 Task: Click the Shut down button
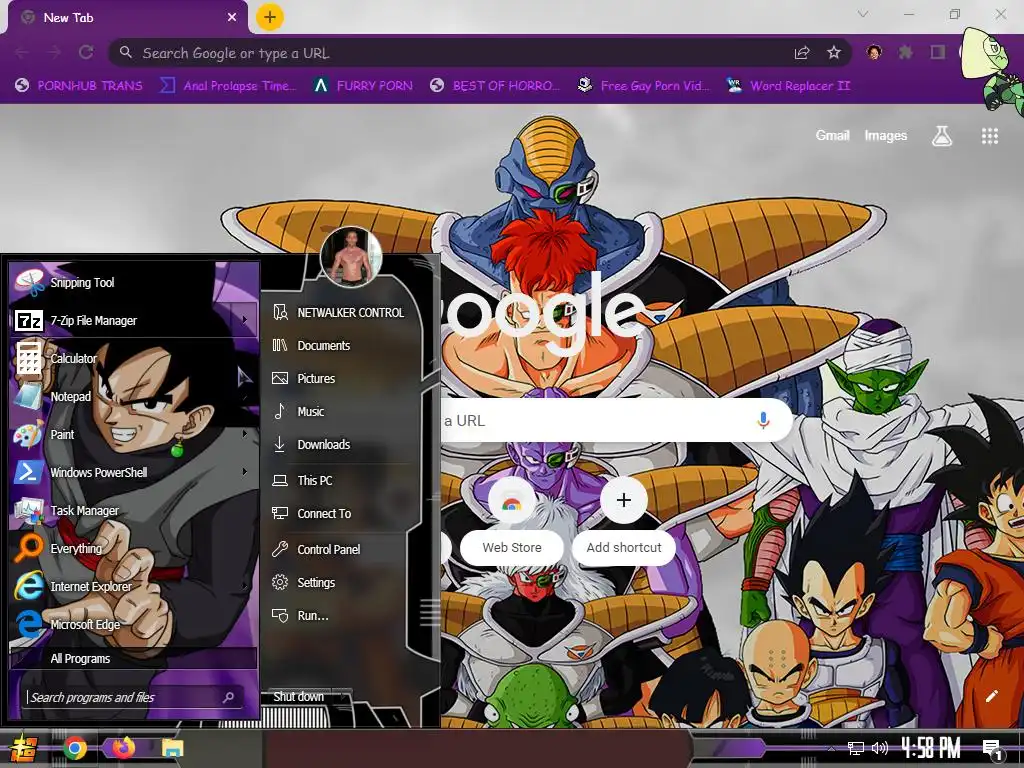click(x=299, y=697)
